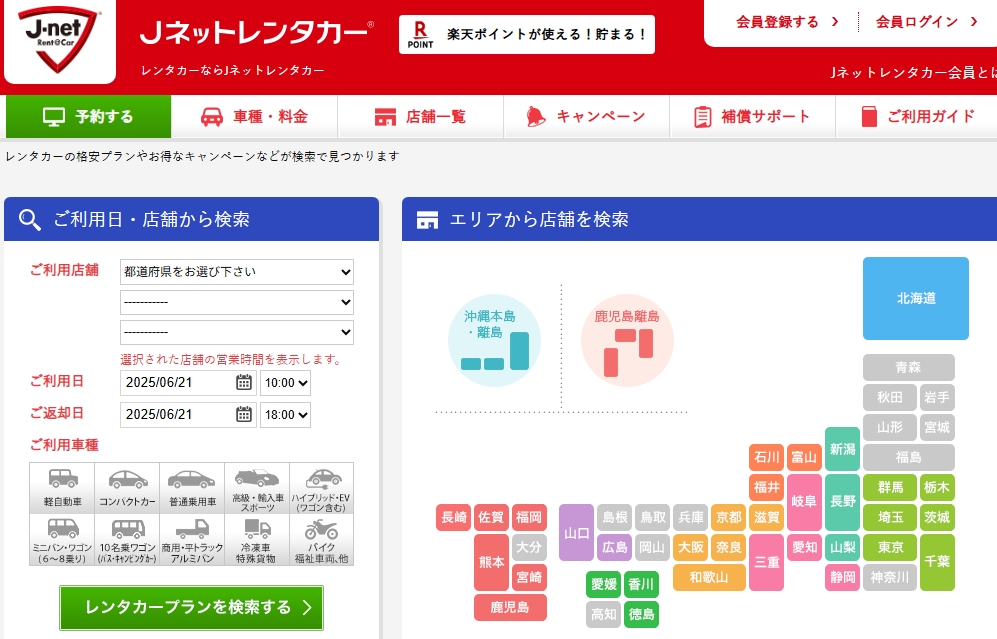Select 石川 on the area map
The width and height of the screenshot is (997, 639).
pyautogui.click(x=767, y=457)
